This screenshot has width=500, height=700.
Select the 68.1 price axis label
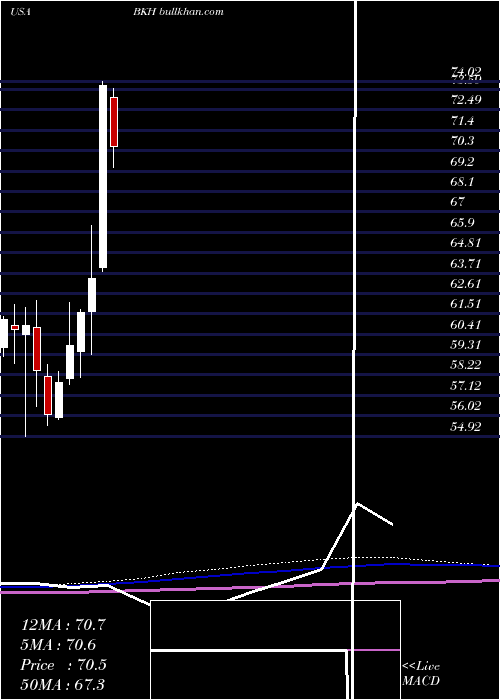[x=462, y=182]
